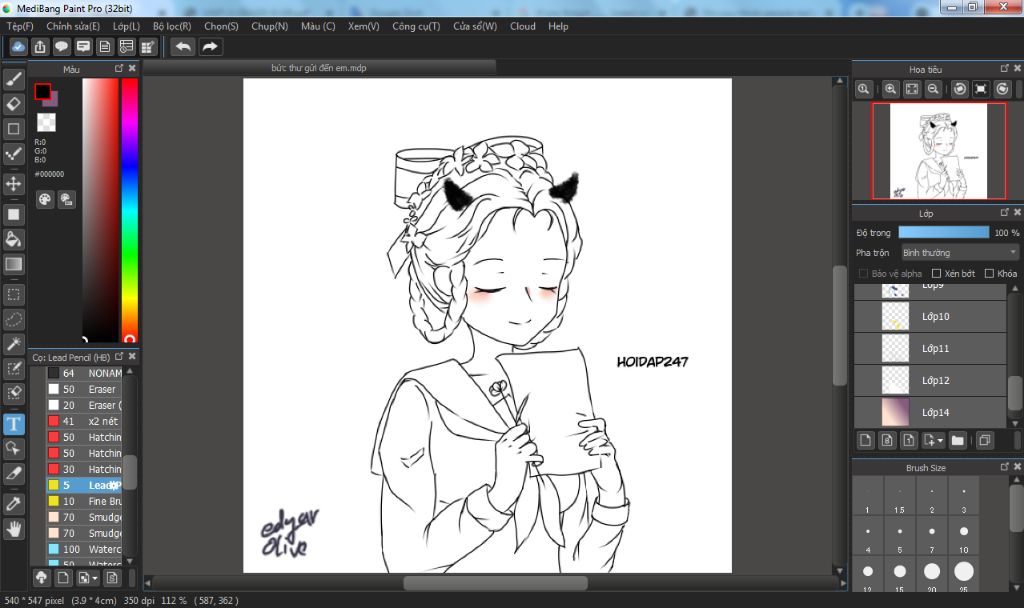Select the Fine Brush size 10 row

tap(84, 501)
